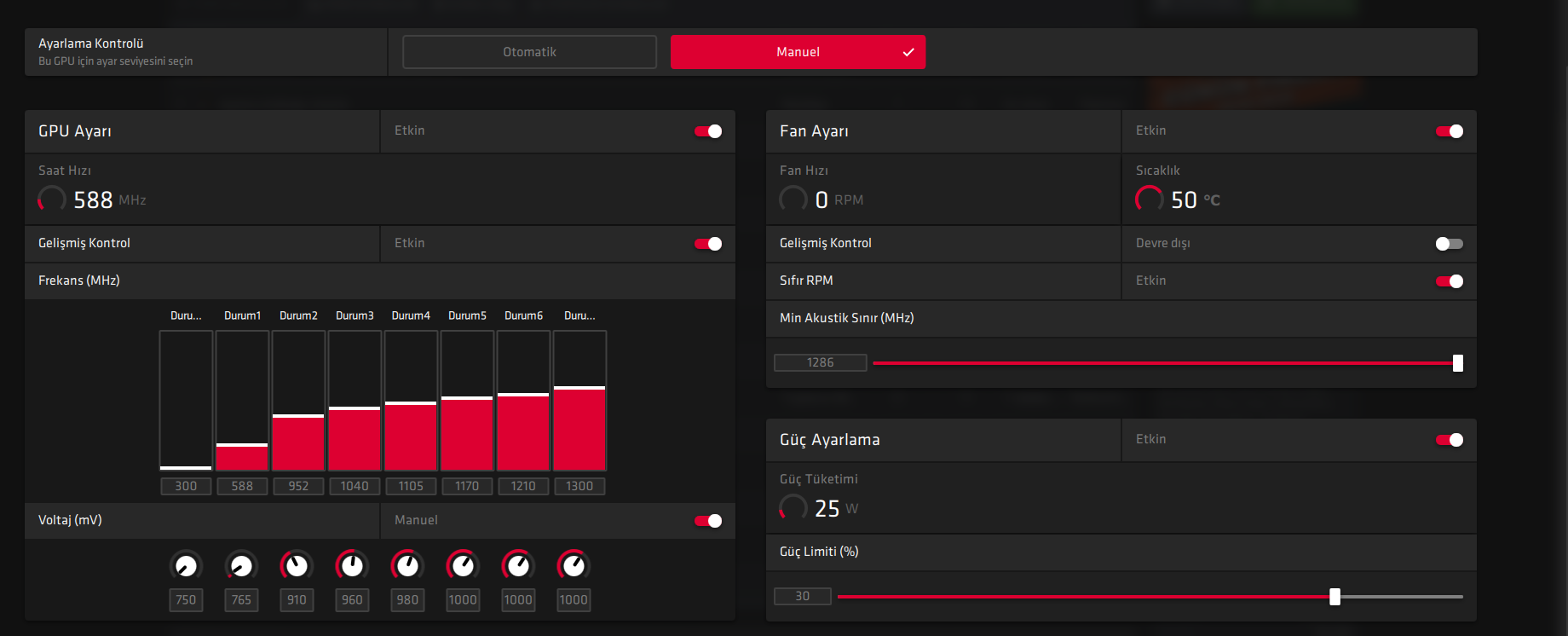This screenshot has height=636, width=1568.
Task: Click the 910 mV voltage dial knob
Action: pos(297,565)
